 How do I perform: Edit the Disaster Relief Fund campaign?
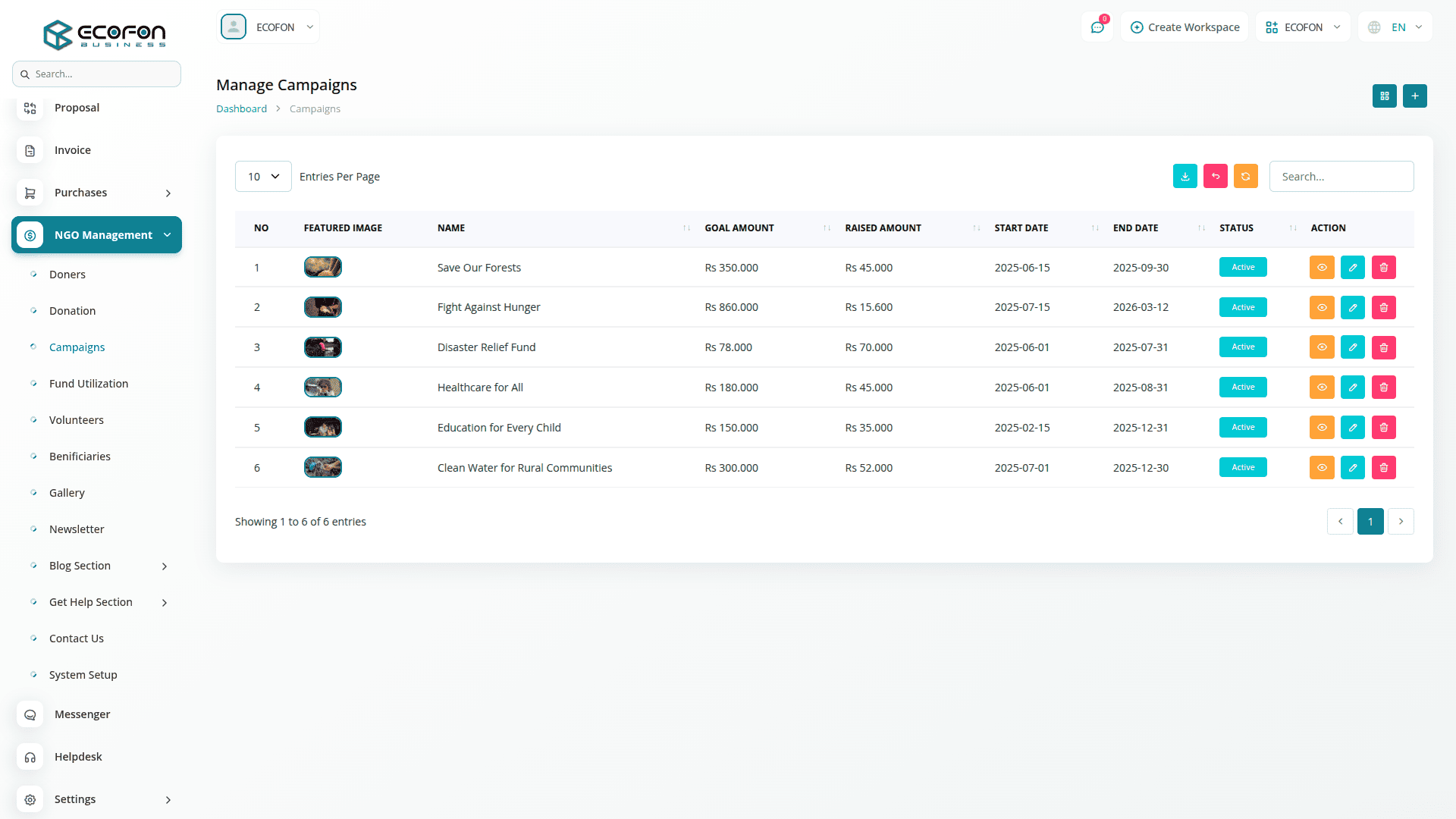pos(1352,347)
